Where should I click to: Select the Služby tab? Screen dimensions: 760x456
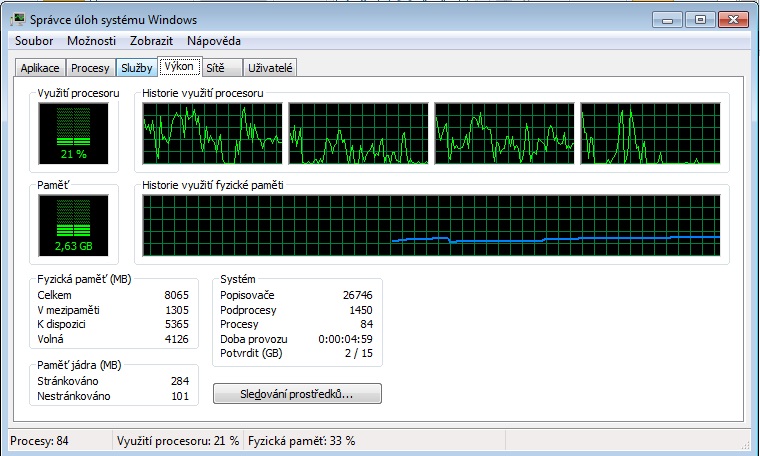coord(136,68)
